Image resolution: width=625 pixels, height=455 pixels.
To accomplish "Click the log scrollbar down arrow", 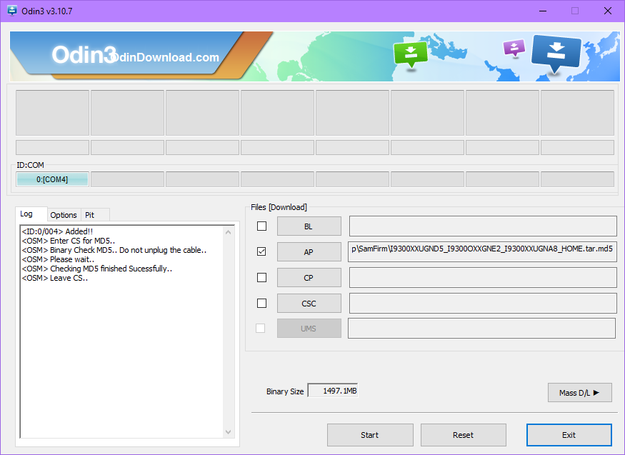I will [x=228, y=431].
